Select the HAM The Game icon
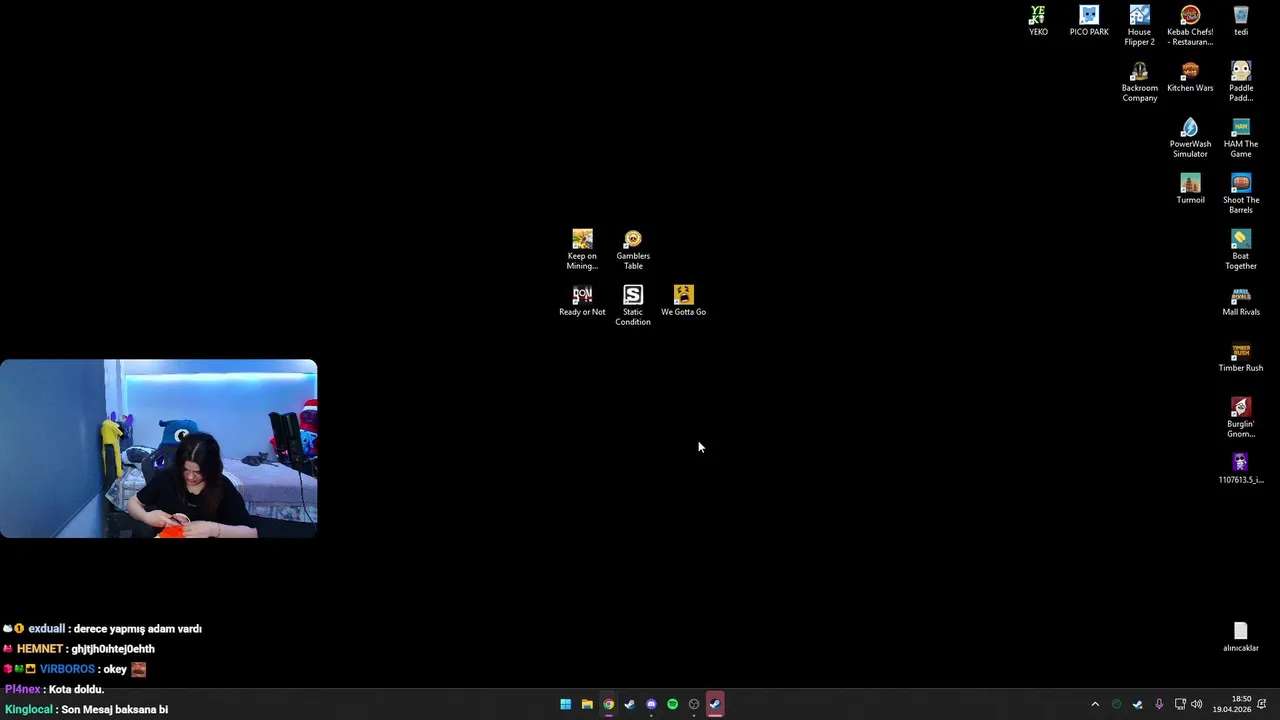The height and width of the screenshot is (720, 1280). point(1241,138)
